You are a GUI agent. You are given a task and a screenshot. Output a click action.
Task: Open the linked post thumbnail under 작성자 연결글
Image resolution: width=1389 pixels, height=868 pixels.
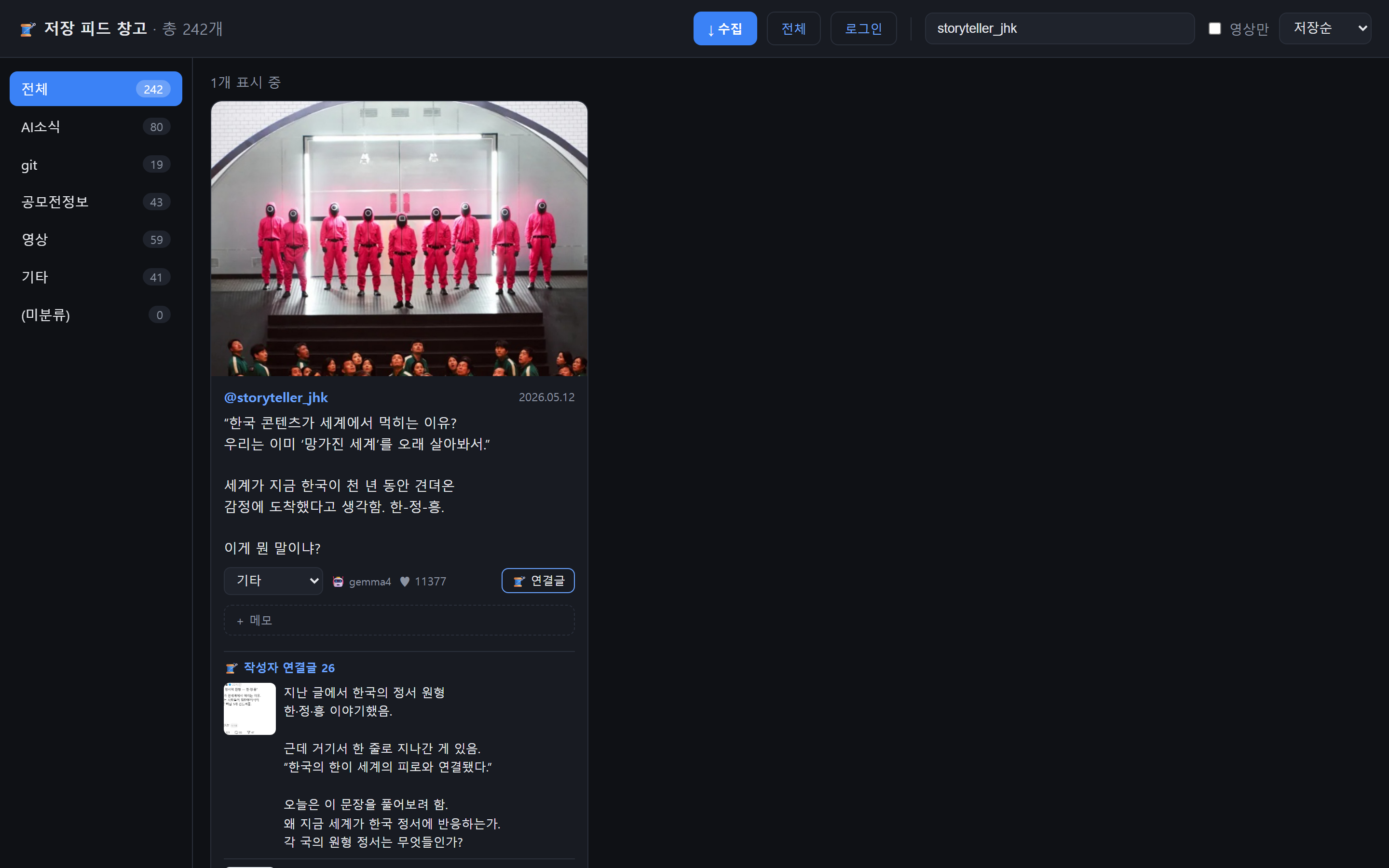coord(250,708)
